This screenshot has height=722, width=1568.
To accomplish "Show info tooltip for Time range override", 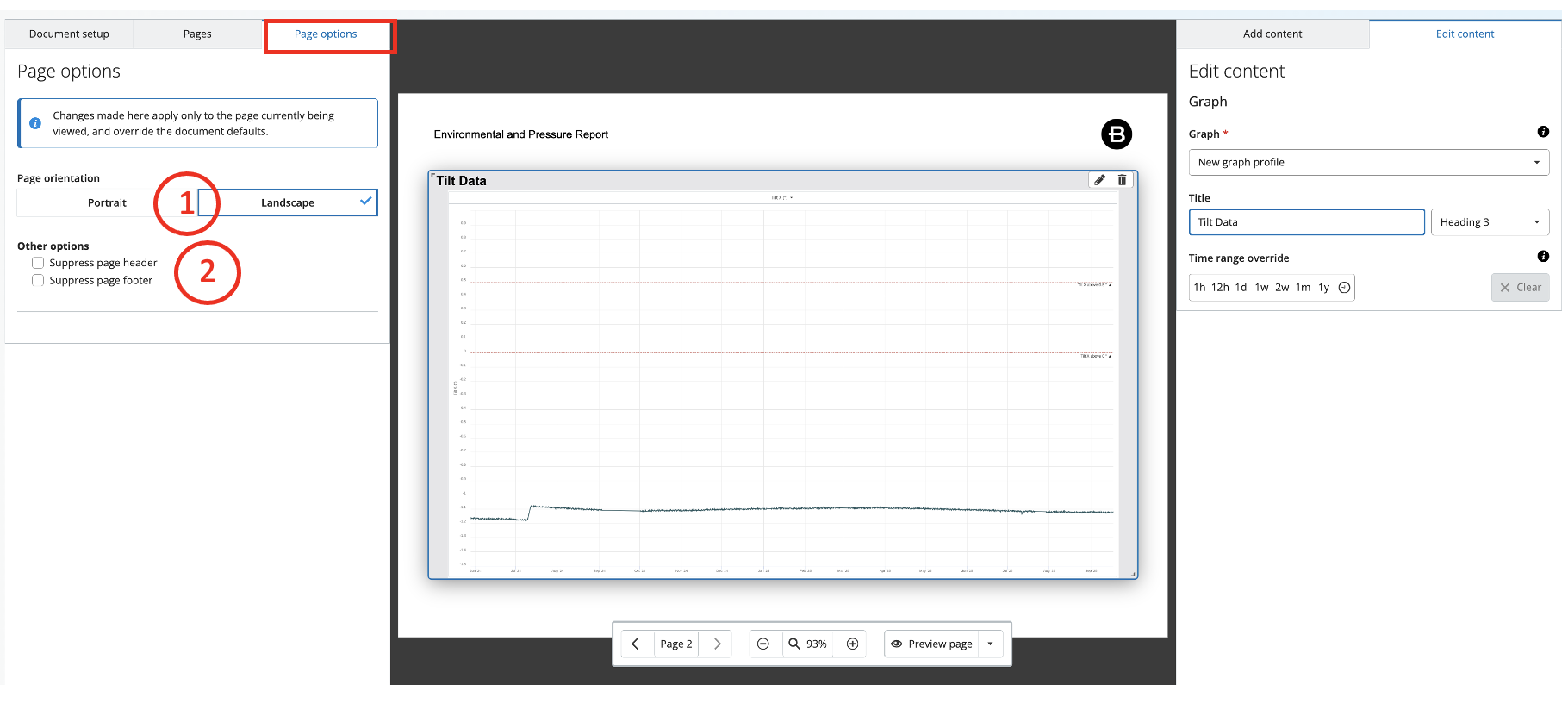I will coord(1543,256).
